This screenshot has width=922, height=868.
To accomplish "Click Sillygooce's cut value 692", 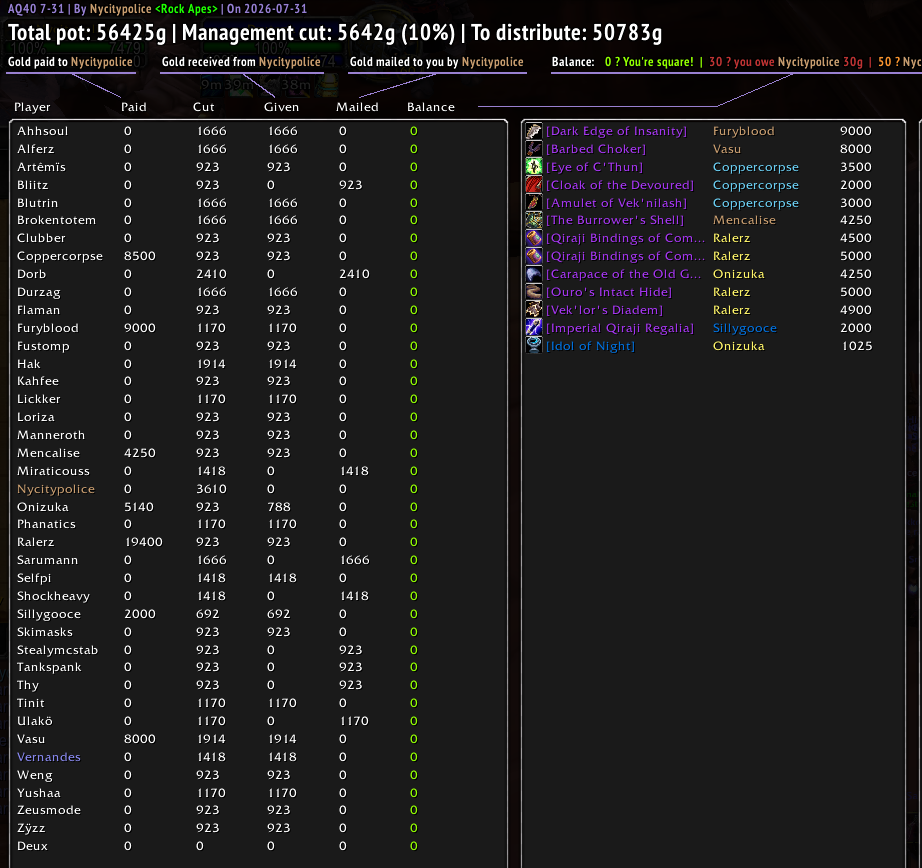I will 208,614.
